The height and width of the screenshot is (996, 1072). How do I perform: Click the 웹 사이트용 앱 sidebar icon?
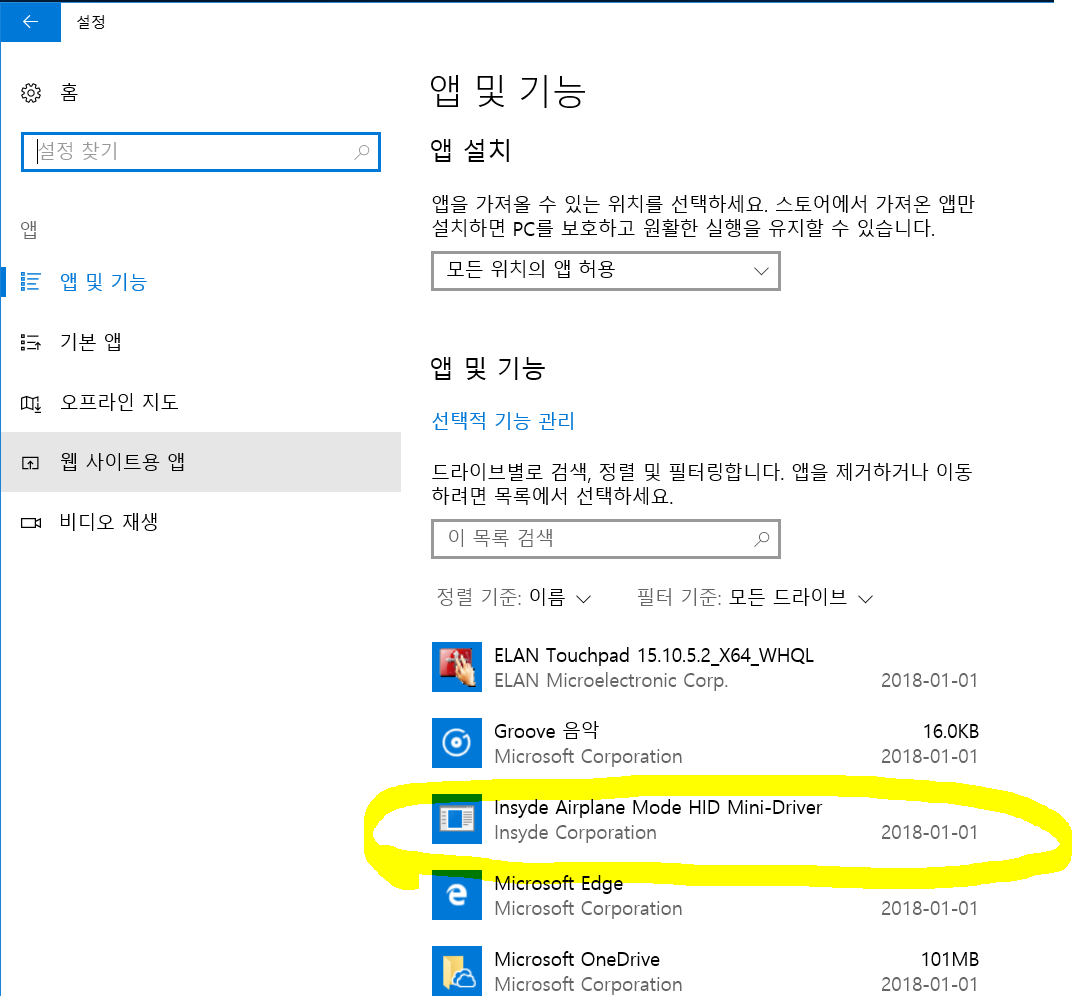pos(31,463)
